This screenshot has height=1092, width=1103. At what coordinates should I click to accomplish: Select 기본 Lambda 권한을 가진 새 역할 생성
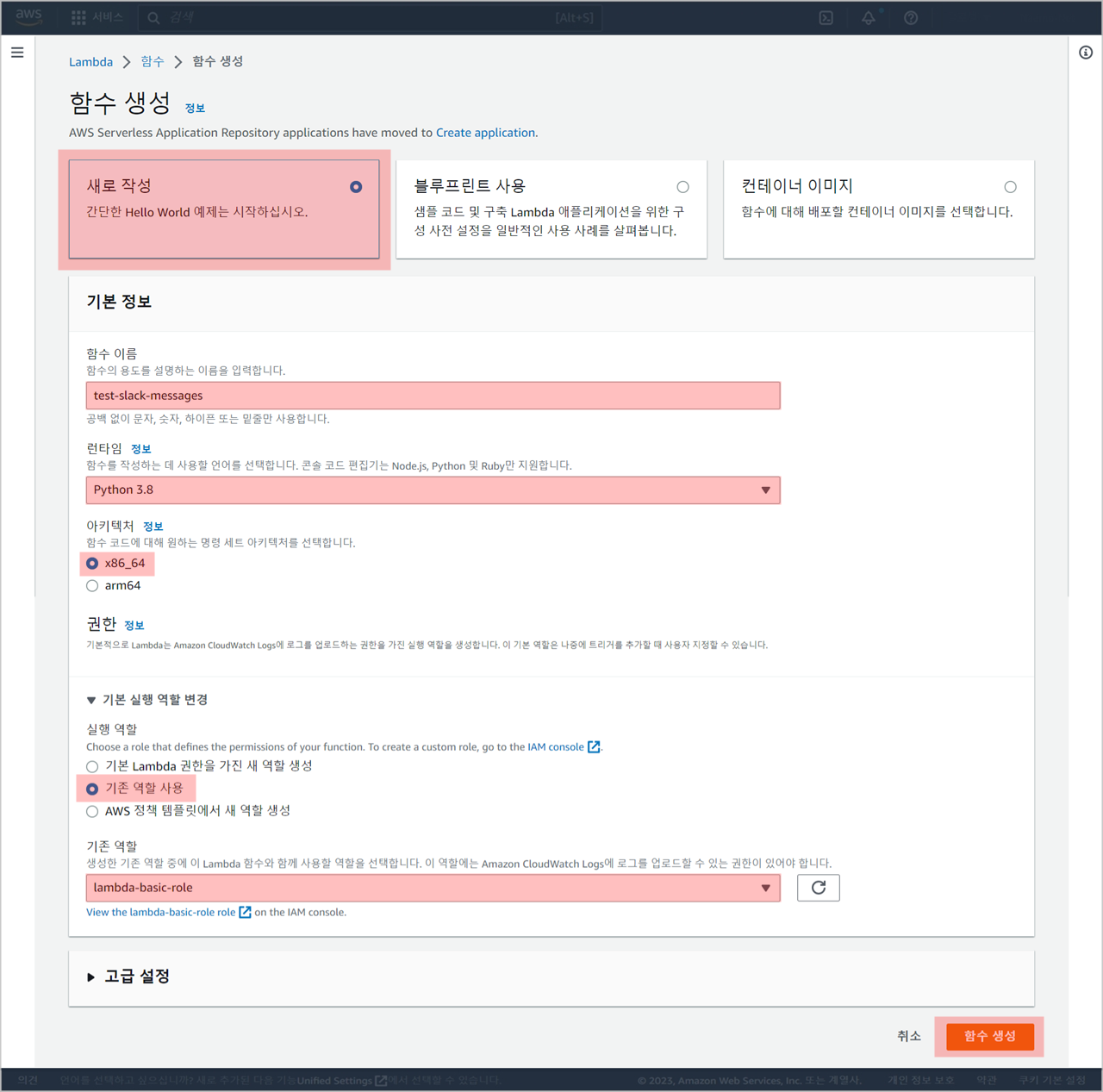pyautogui.click(x=92, y=766)
